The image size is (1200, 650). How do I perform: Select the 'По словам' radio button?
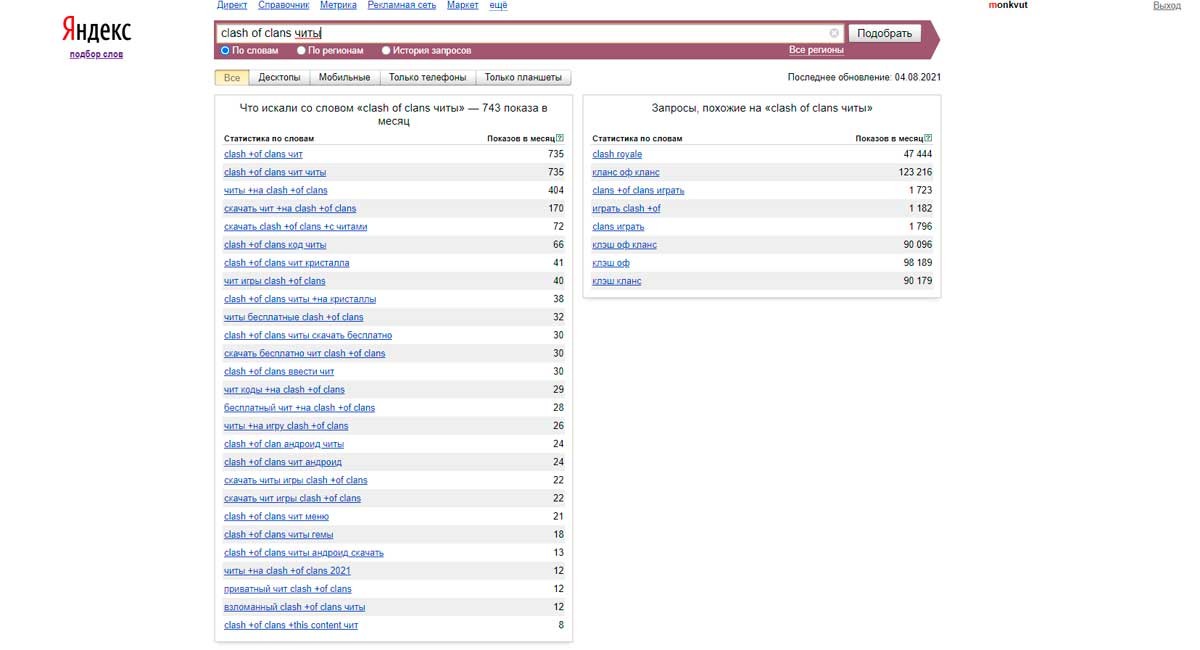tap(225, 50)
